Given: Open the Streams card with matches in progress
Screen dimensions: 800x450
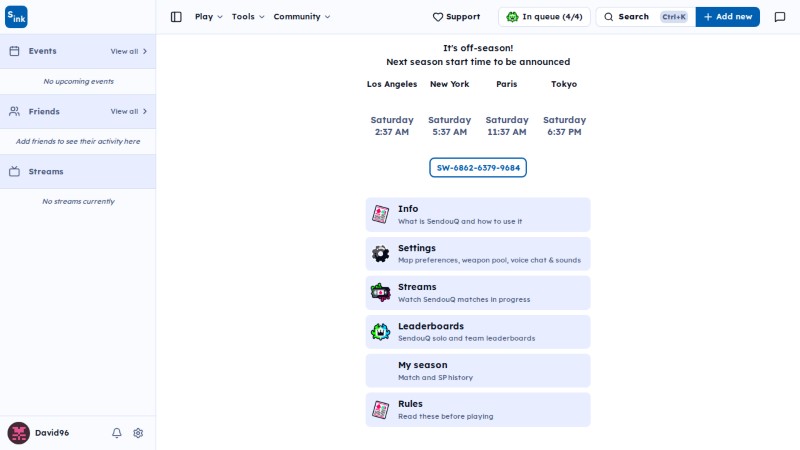Looking at the screenshot, I should (x=478, y=293).
